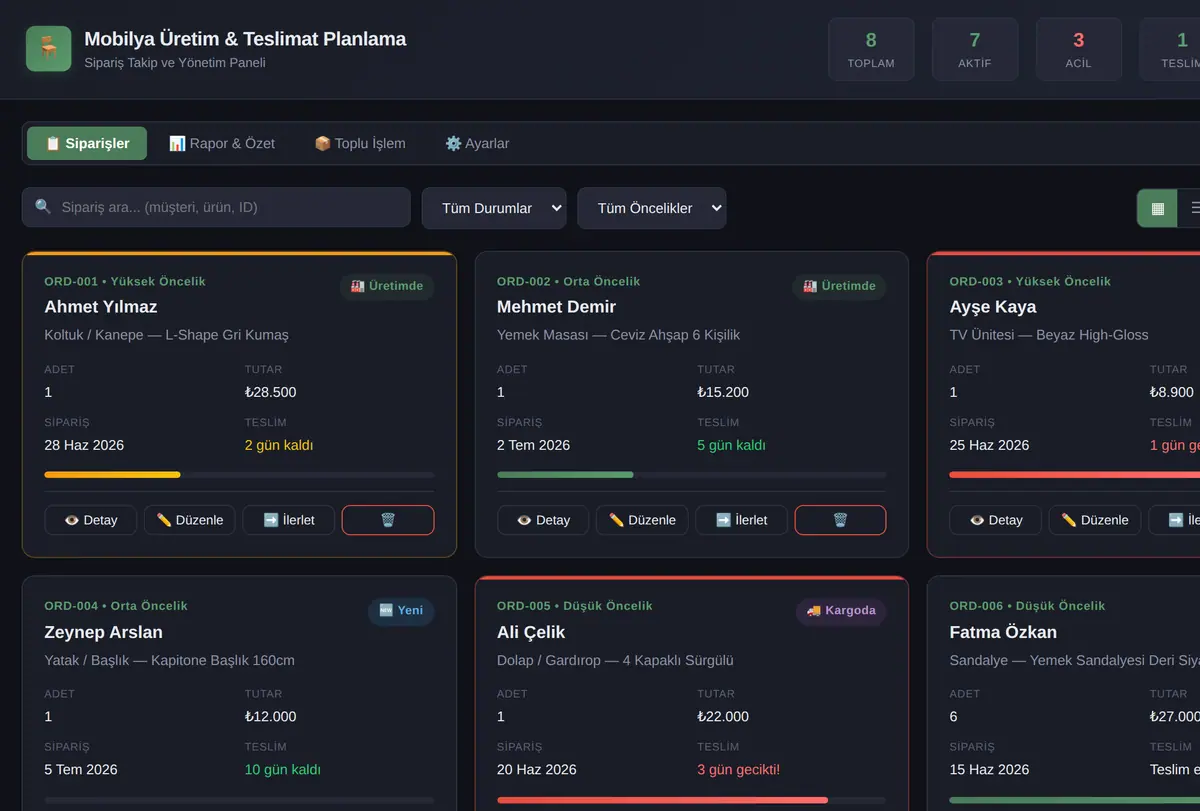This screenshot has width=1200, height=811.
Task: Select customer name Ahmet Yılmaz
Action: pos(101,307)
